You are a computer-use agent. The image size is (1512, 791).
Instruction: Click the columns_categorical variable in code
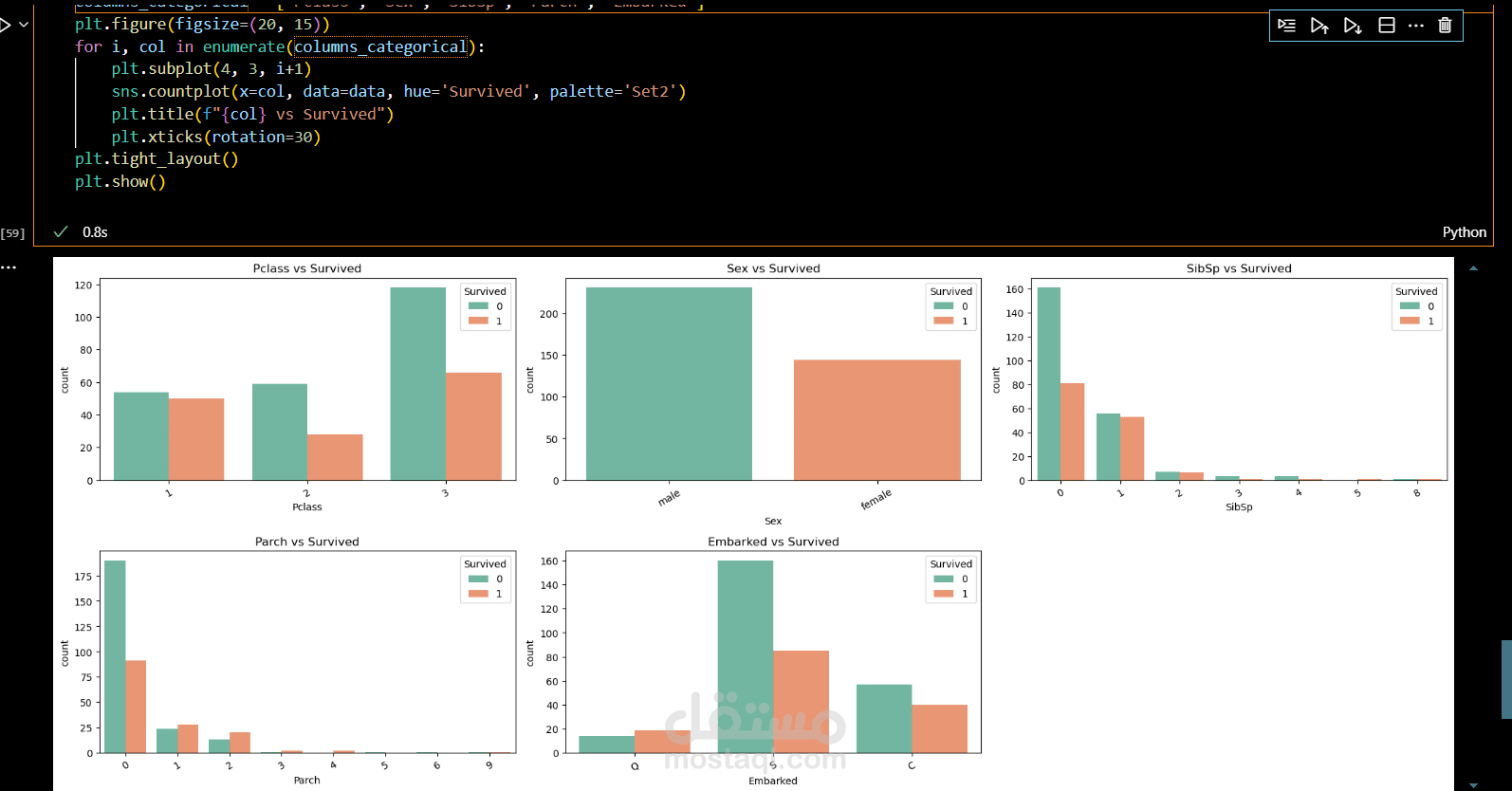[380, 46]
